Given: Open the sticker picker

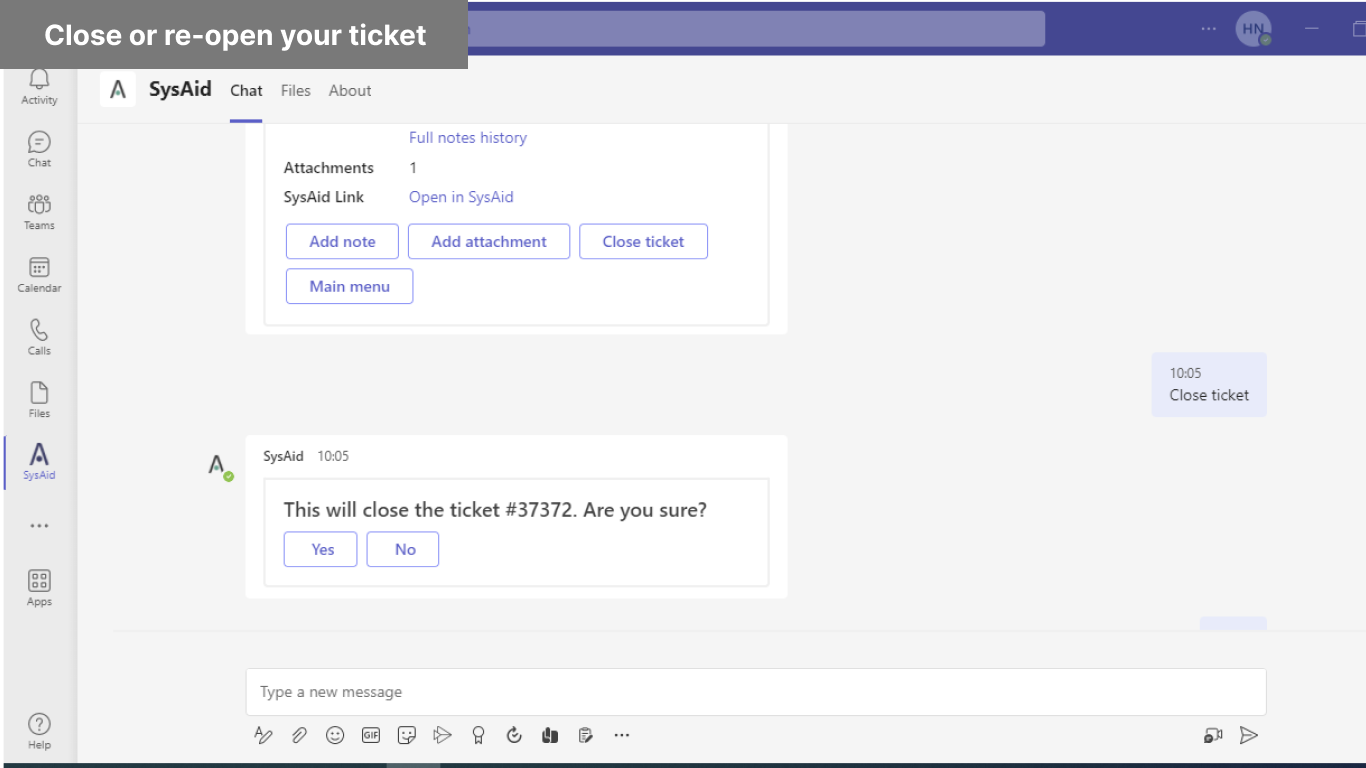Looking at the screenshot, I should coord(407,736).
